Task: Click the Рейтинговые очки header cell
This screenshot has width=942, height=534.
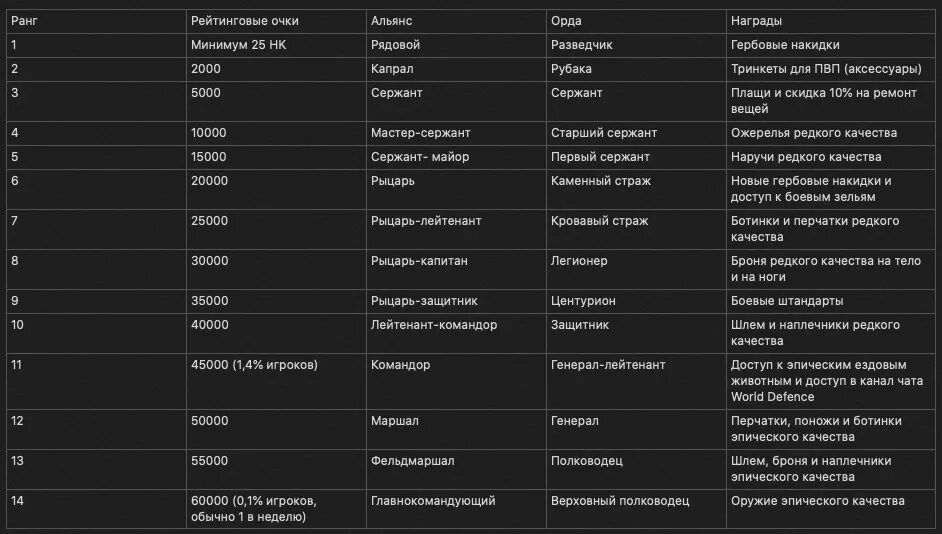Action: coord(276,21)
